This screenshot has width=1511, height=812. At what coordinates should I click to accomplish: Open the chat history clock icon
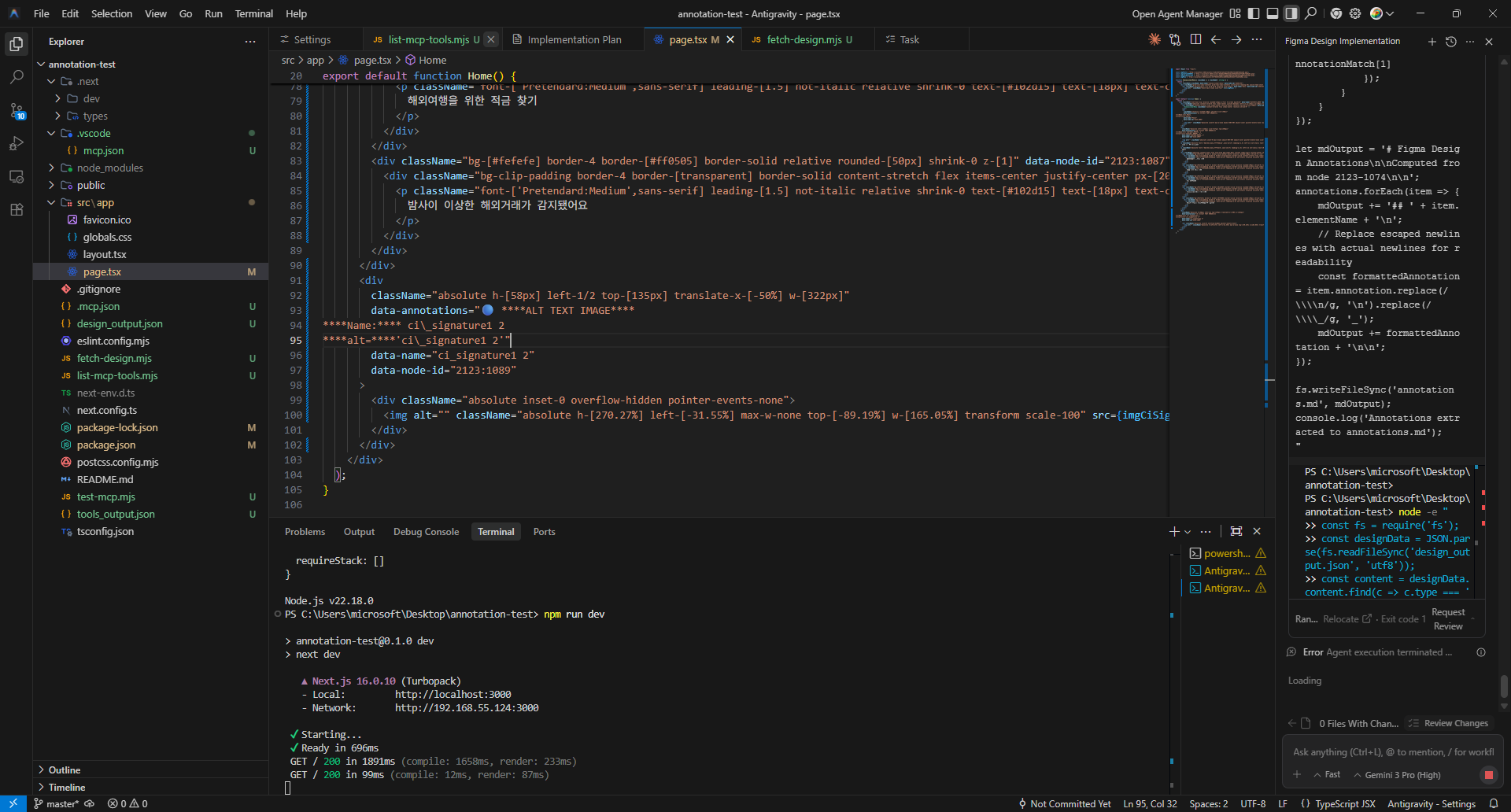[x=1451, y=42]
